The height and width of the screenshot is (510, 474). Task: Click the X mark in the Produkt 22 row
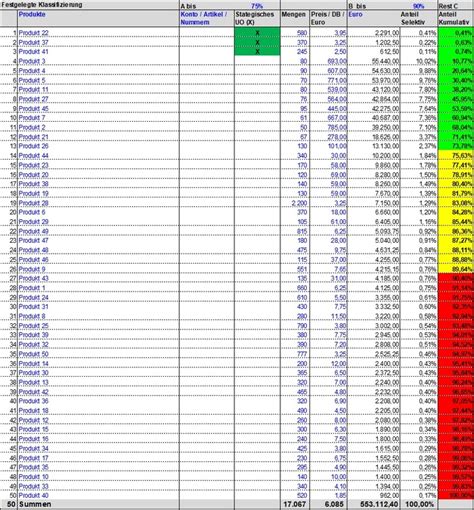point(257,33)
